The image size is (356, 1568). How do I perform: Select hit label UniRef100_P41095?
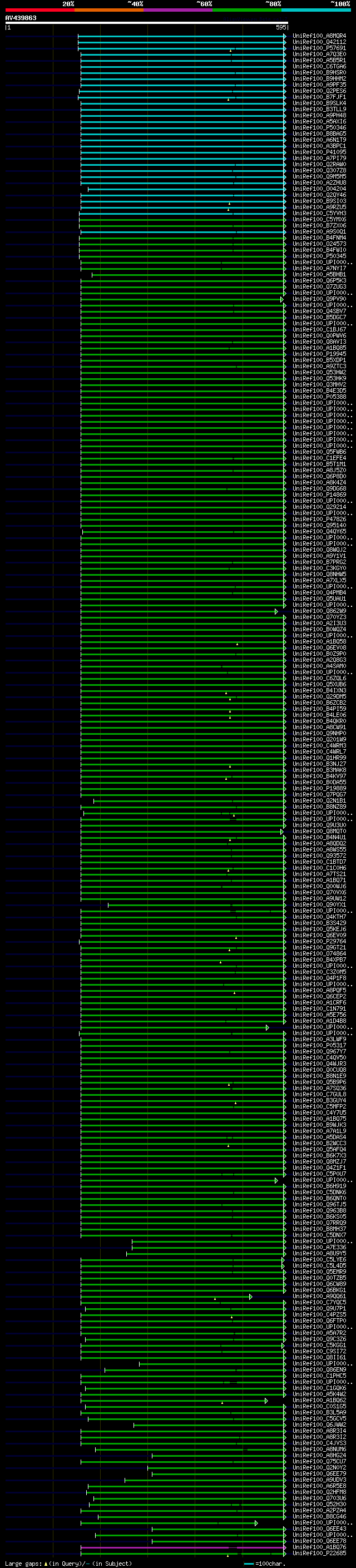[x=319, y=152]
